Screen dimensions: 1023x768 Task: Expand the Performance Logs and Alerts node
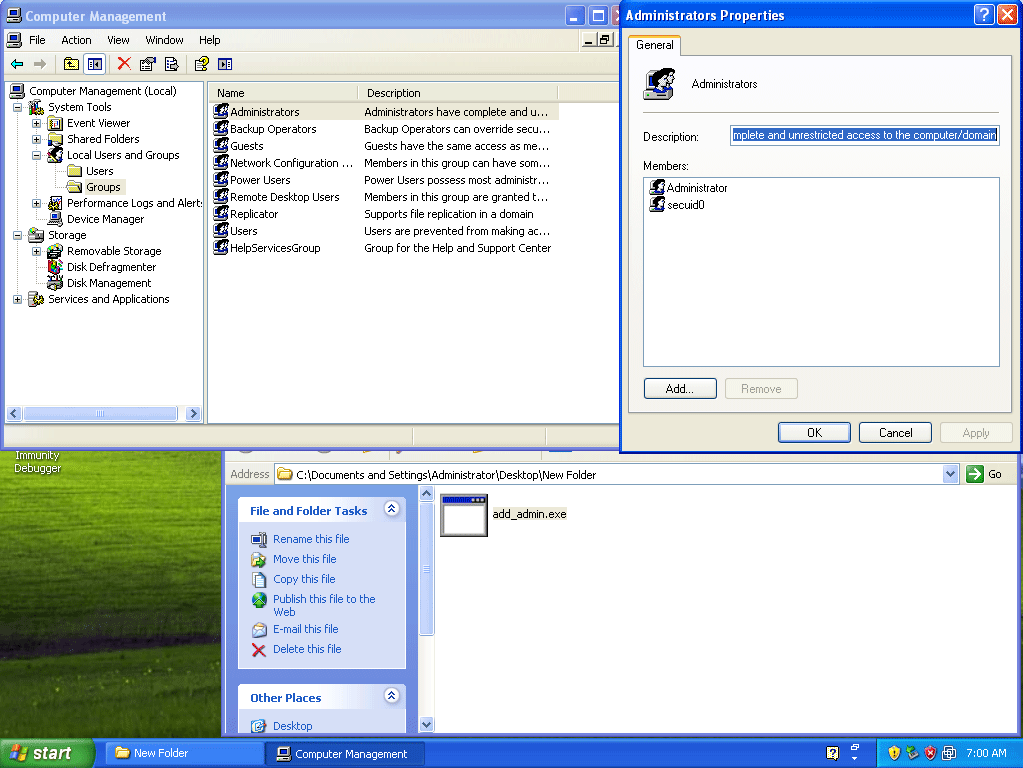pyautogui.click(x=37, y=203)
